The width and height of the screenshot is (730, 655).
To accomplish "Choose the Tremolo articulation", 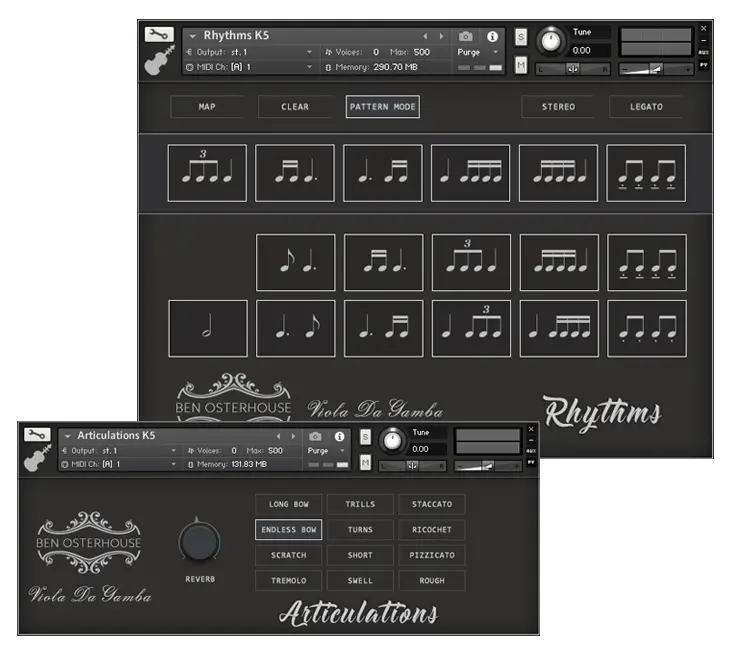I will [289, 581].
